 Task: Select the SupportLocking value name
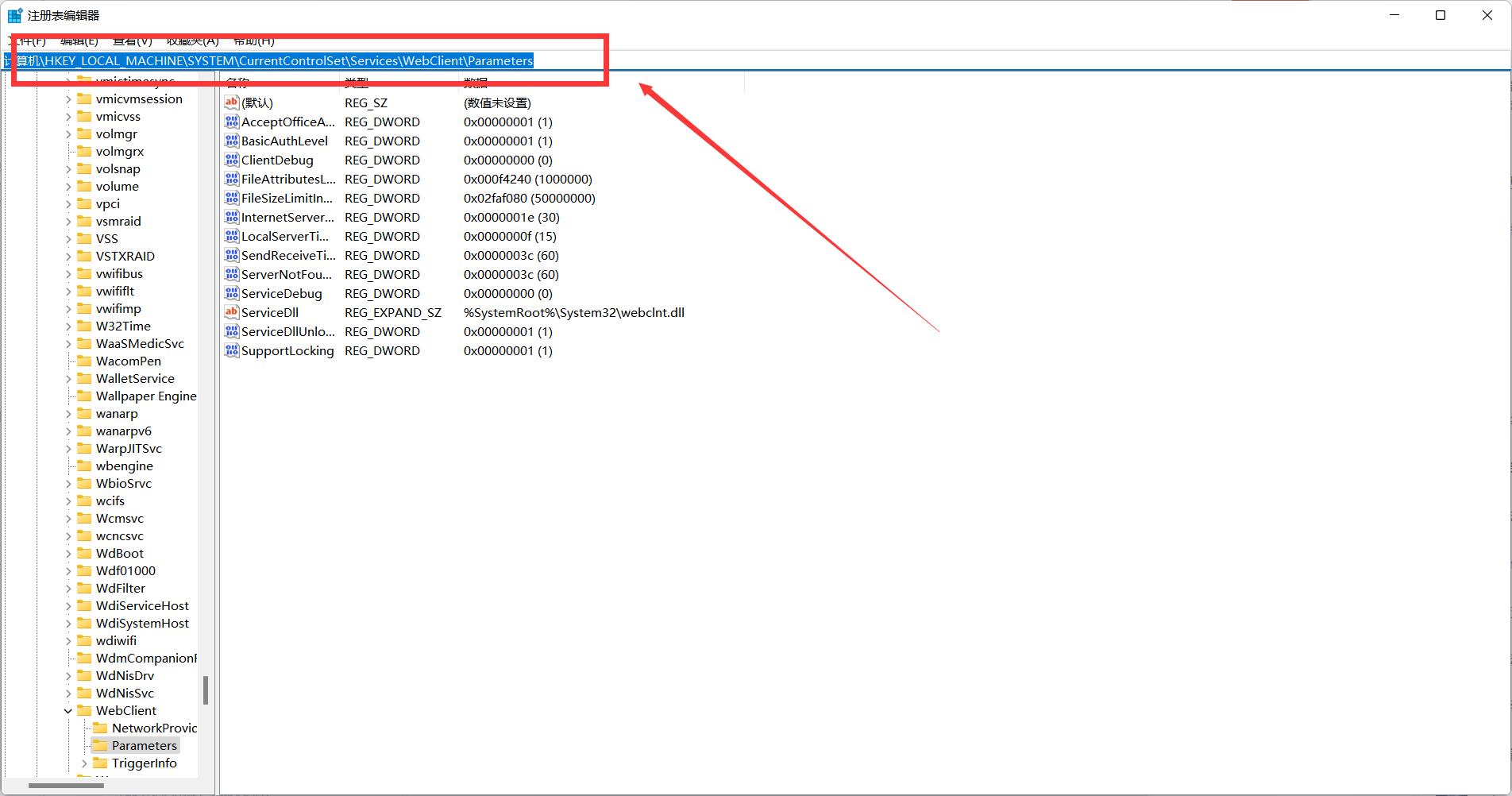(287, 350)
